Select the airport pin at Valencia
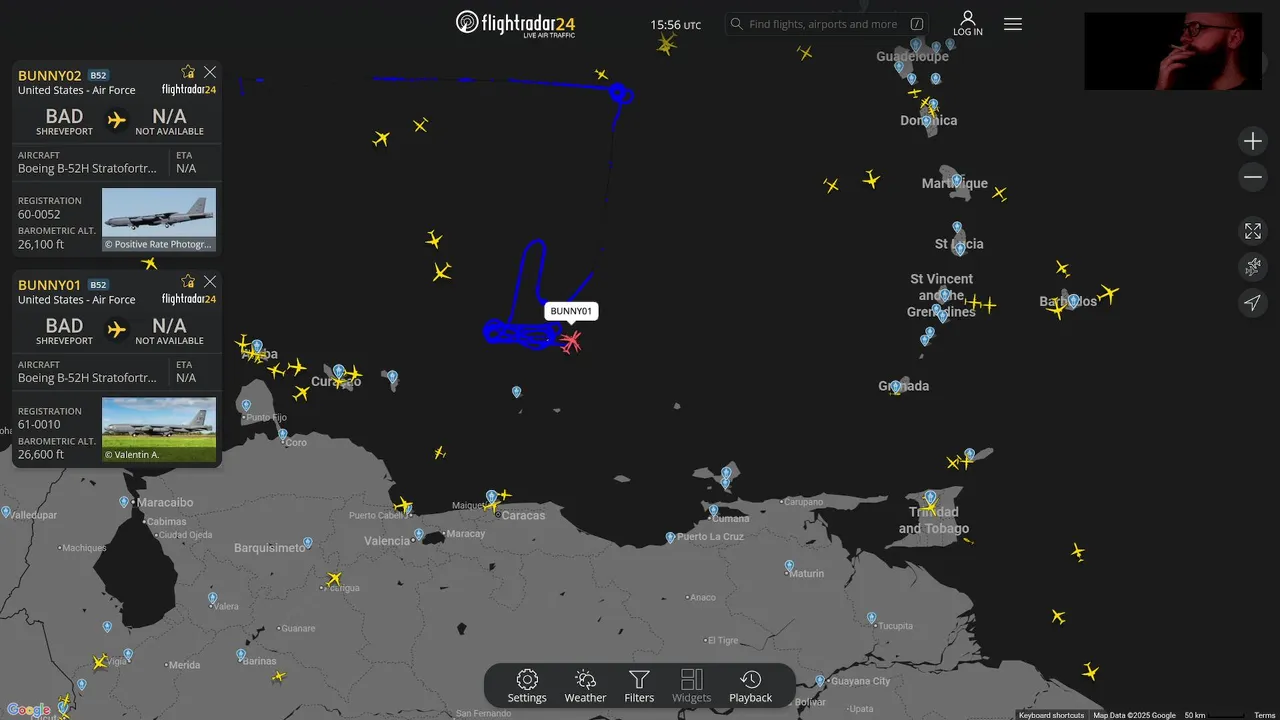This screenshot has width=1280, height=720. [418, 535]
